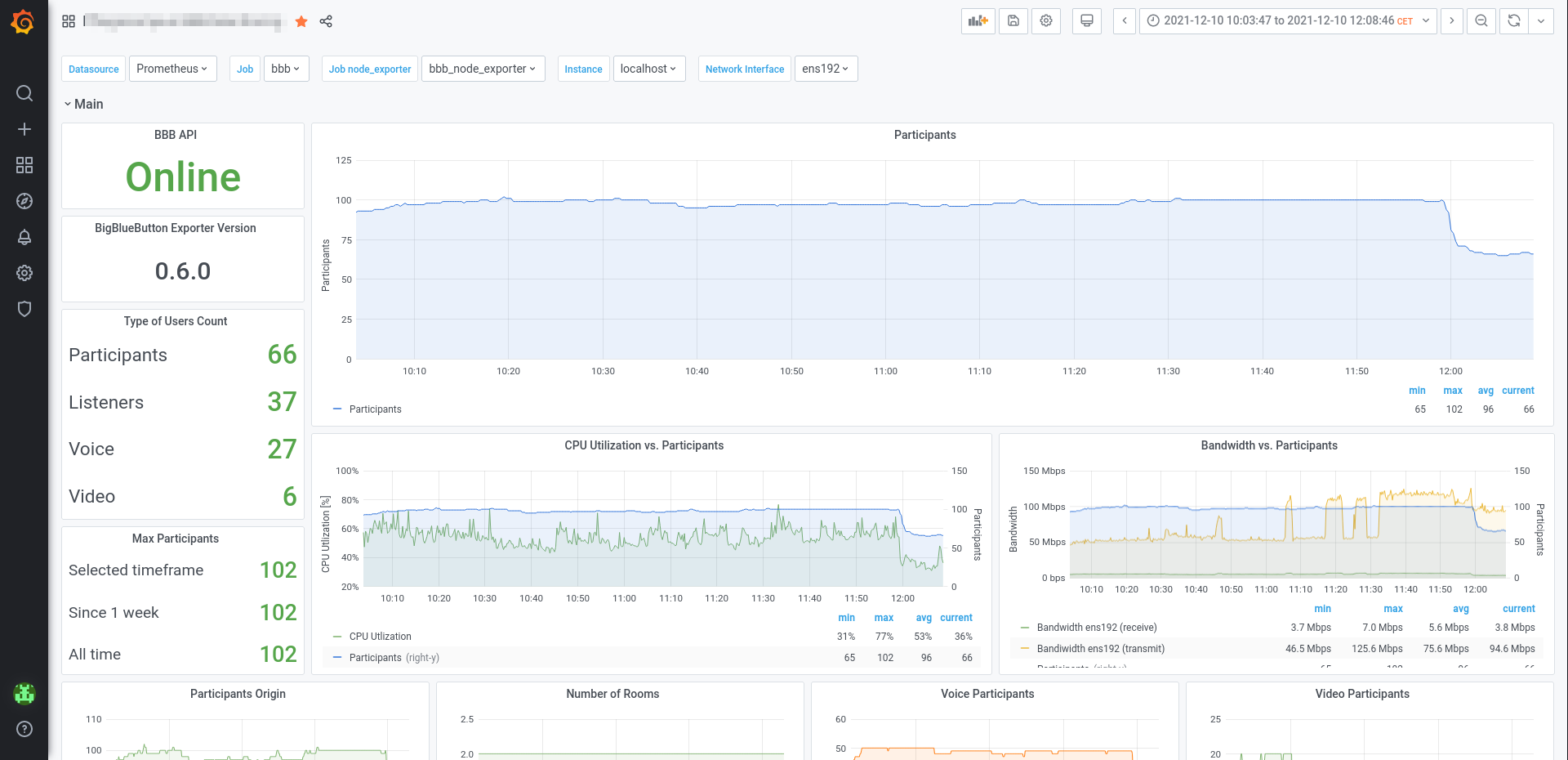The image size is (1568, 760).
Task: Refresh the dashboard
Action: [1514, 21]
